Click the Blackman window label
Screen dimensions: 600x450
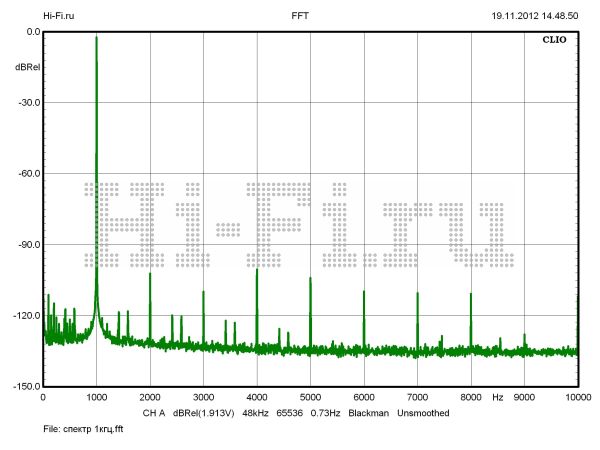click(x=368, y=412)
